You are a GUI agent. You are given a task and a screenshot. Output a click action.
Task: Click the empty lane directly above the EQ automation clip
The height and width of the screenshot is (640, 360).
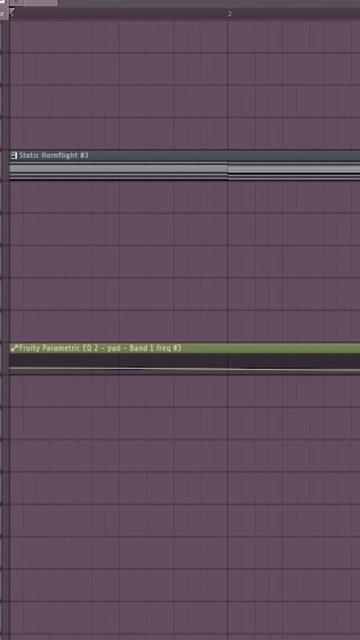[x=184, y=326]
